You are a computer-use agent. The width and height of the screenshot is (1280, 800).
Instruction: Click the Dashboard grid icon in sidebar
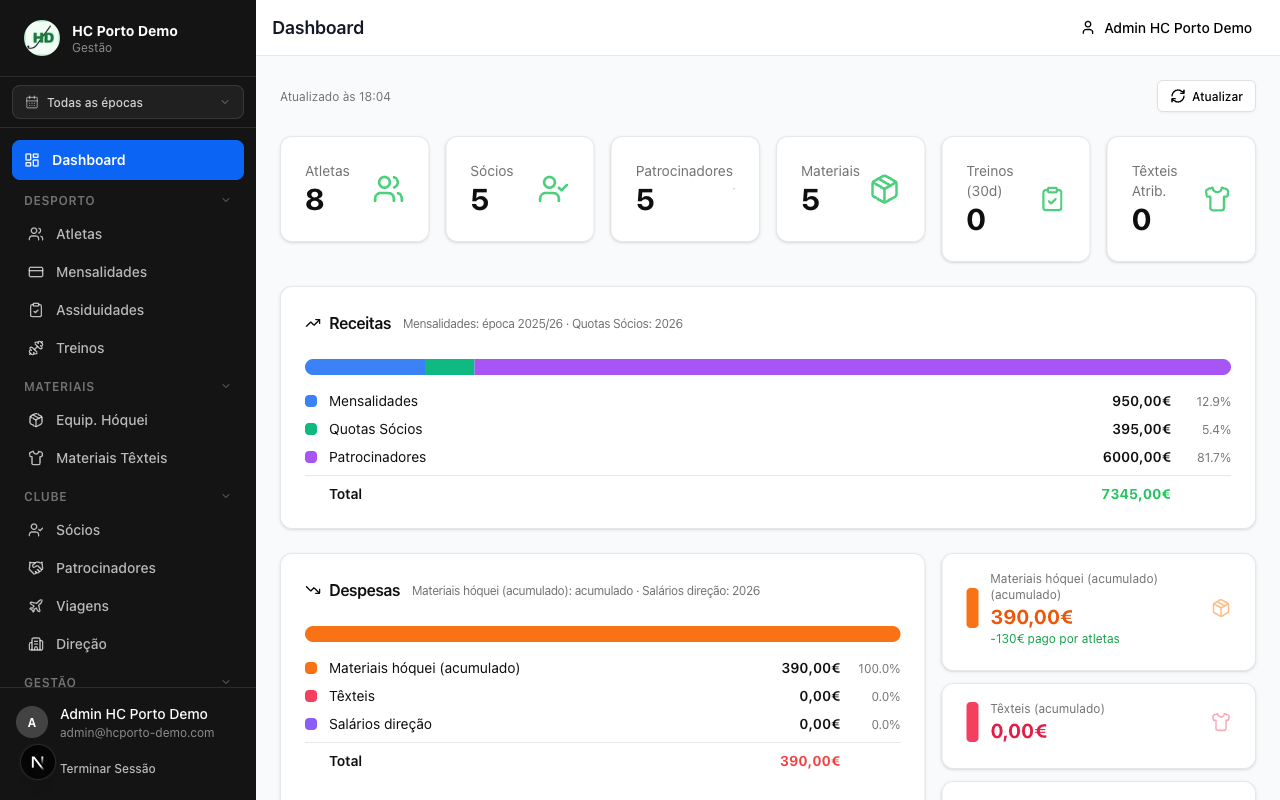point(32,160)
